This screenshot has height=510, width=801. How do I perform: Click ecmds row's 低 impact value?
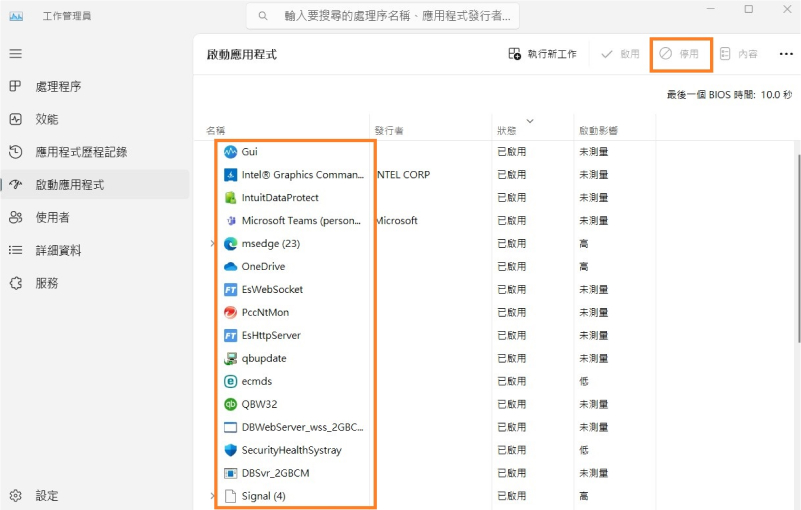point(583,381)
